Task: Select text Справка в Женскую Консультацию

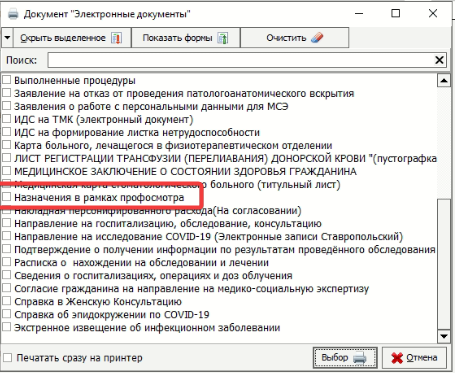Action: (x=98, y=302)
